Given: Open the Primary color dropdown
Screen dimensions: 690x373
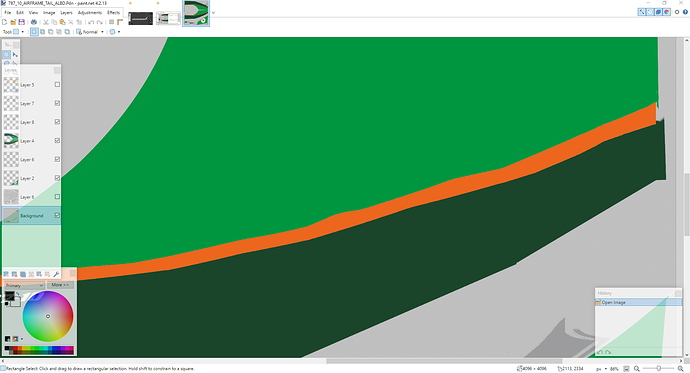Looking at the screenshot, I should 24,285.
